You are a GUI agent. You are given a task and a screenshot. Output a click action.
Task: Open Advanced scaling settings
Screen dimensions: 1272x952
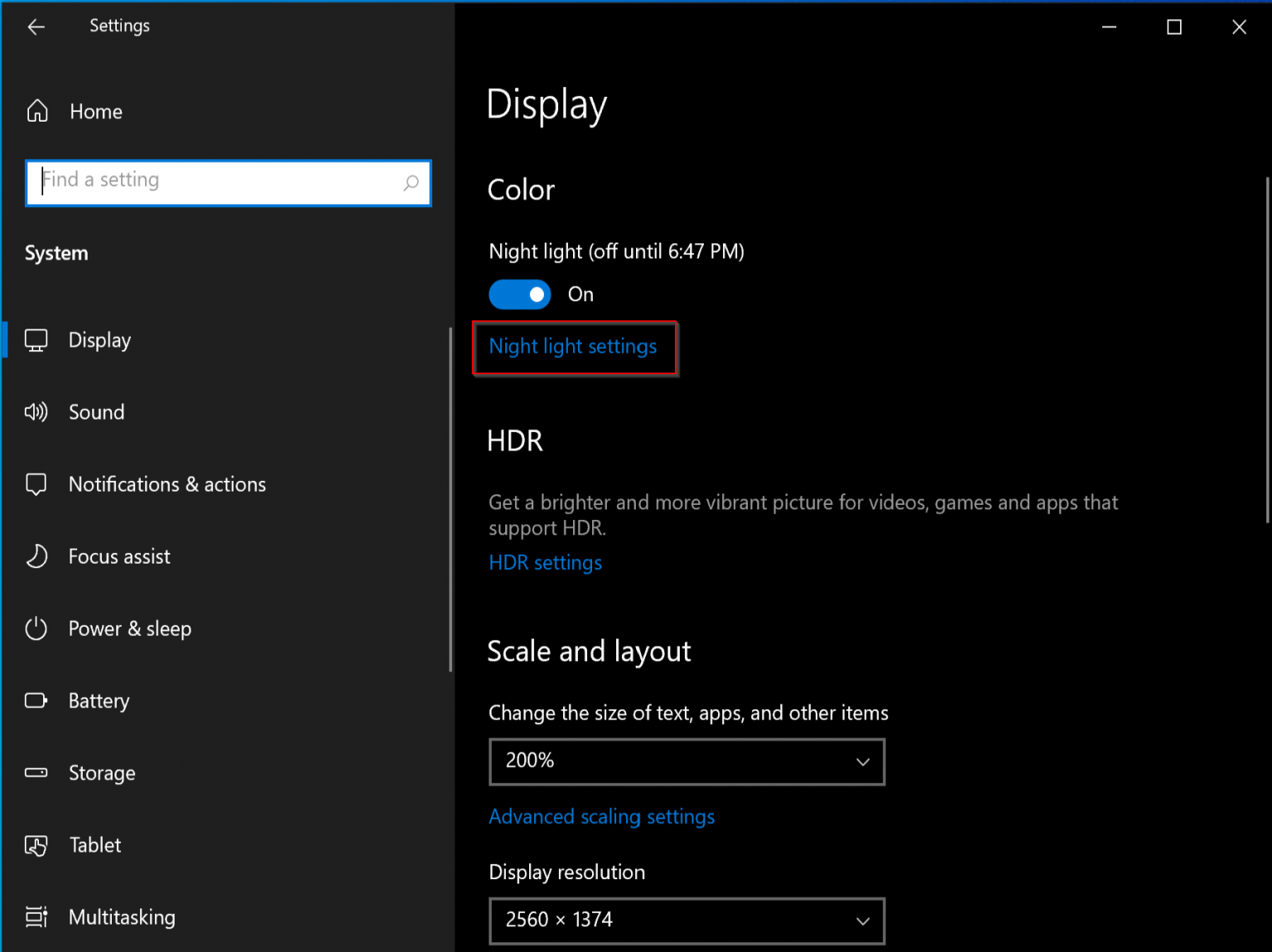pos(601,816)
